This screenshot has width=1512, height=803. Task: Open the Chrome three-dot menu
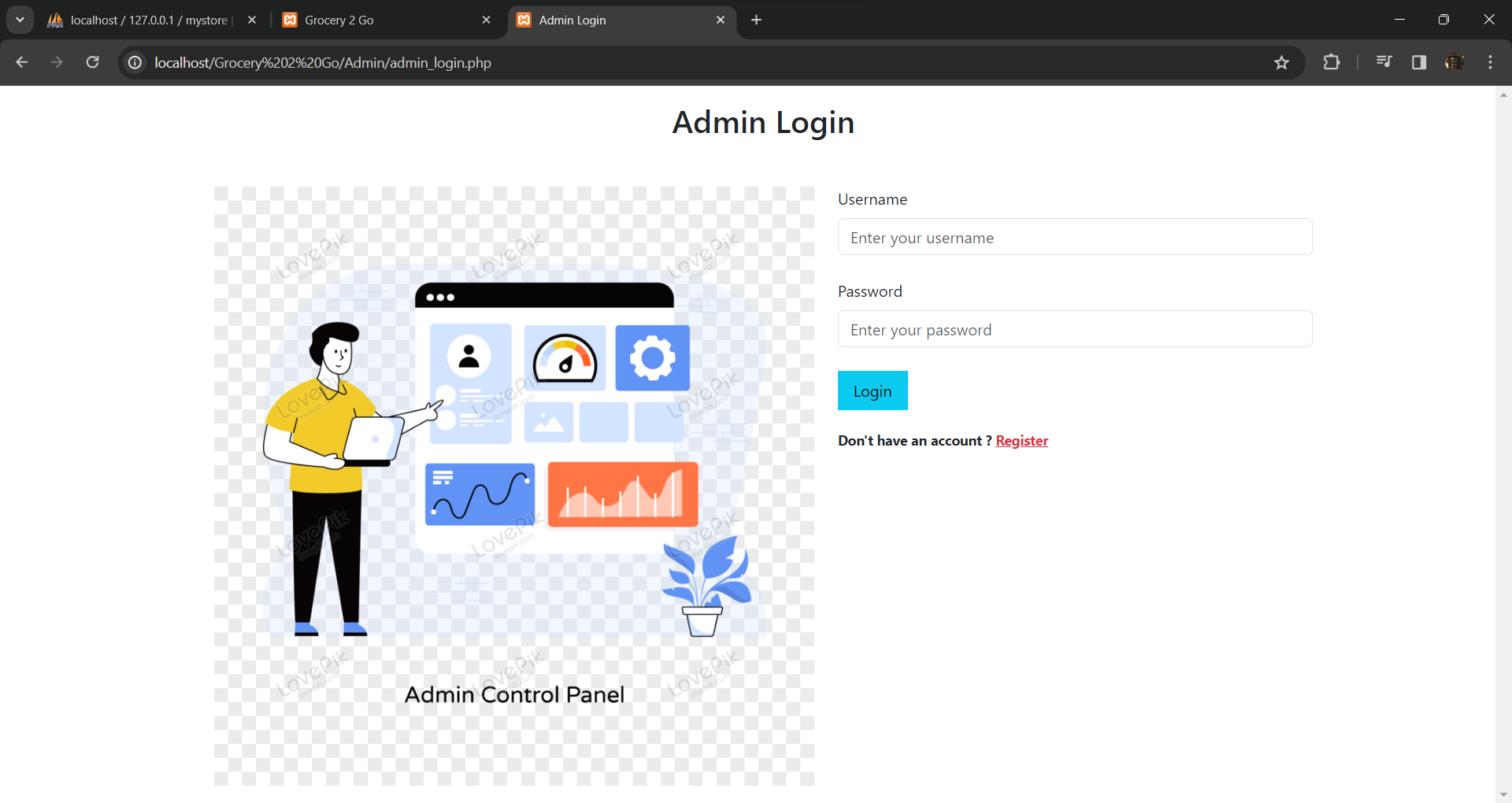click(x=1490, y=62)
